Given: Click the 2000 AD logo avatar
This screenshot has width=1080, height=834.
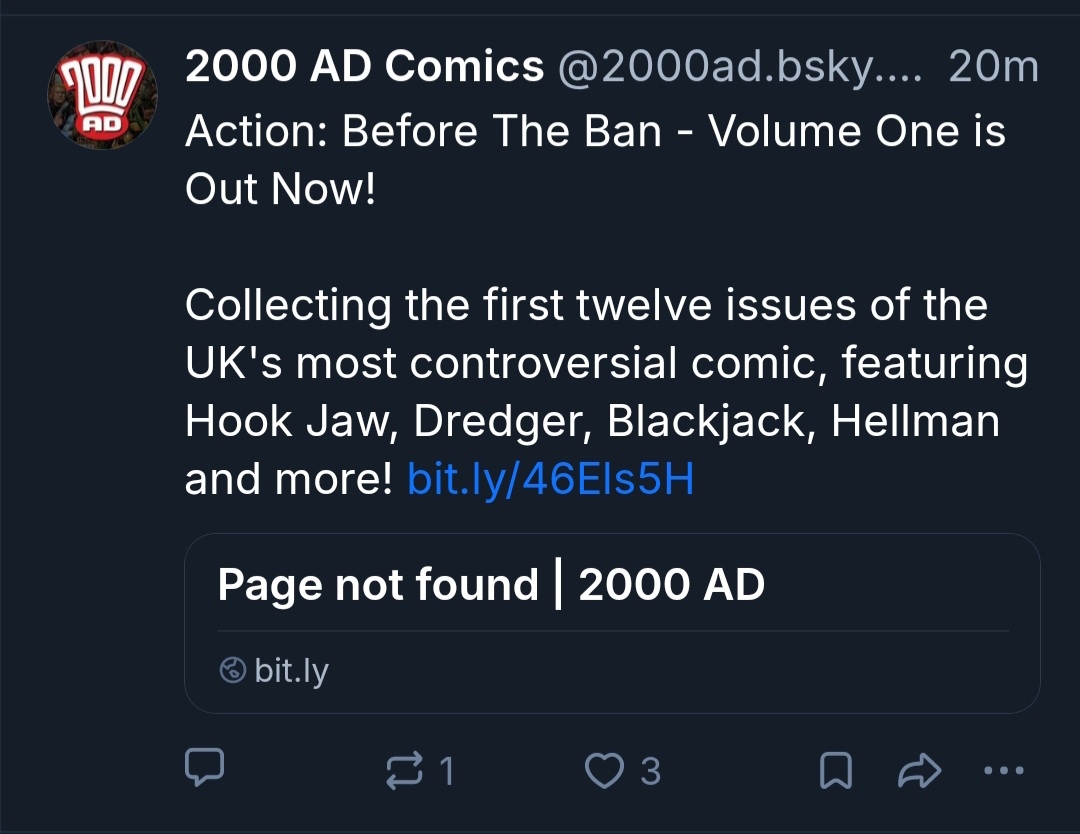Looking at the screenshot, I should click(x=103, y=95).
